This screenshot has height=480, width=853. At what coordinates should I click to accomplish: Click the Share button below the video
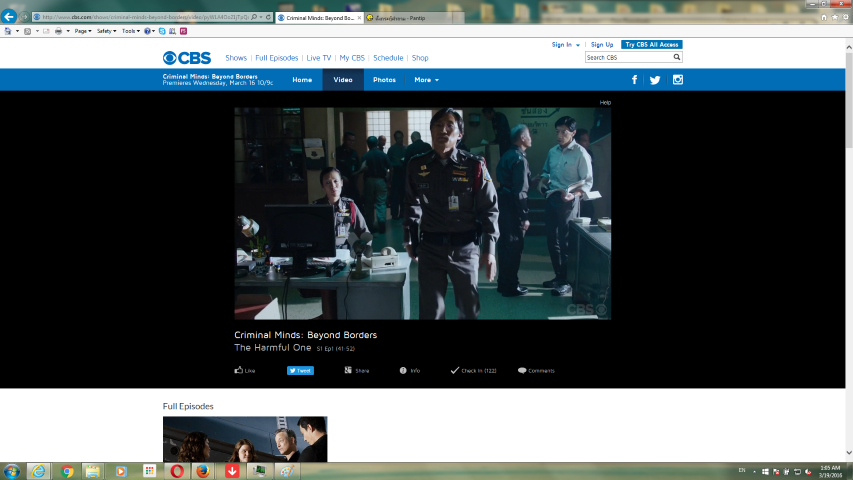357,371
